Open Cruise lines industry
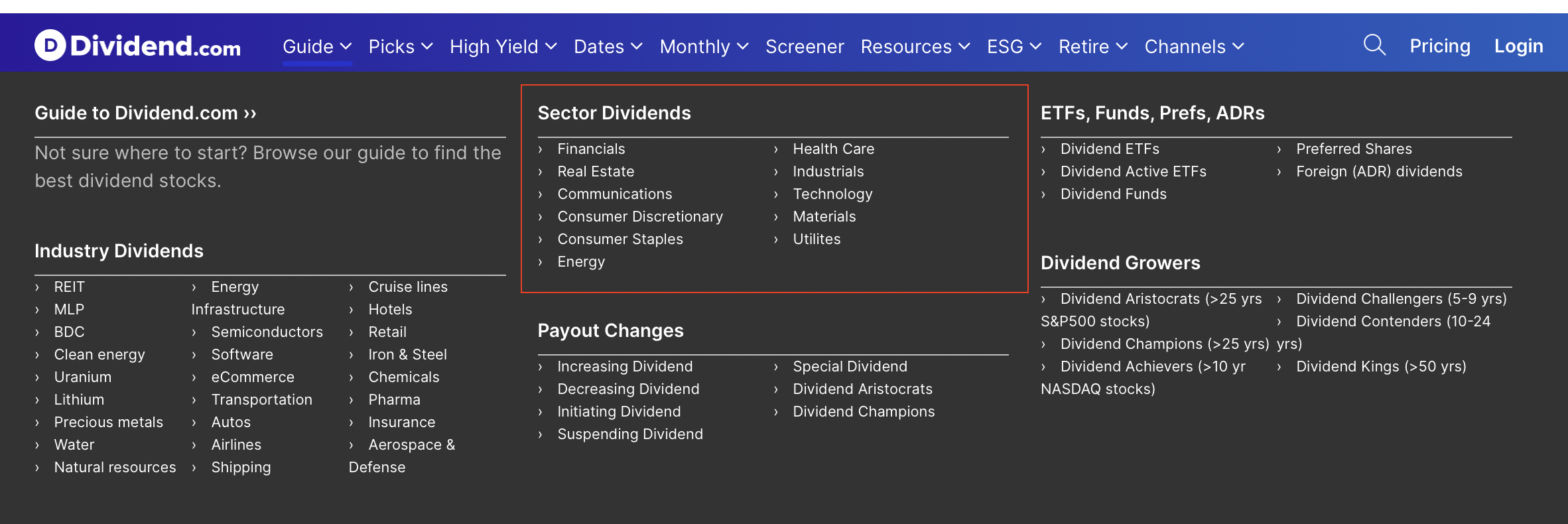 pos(408,287)
